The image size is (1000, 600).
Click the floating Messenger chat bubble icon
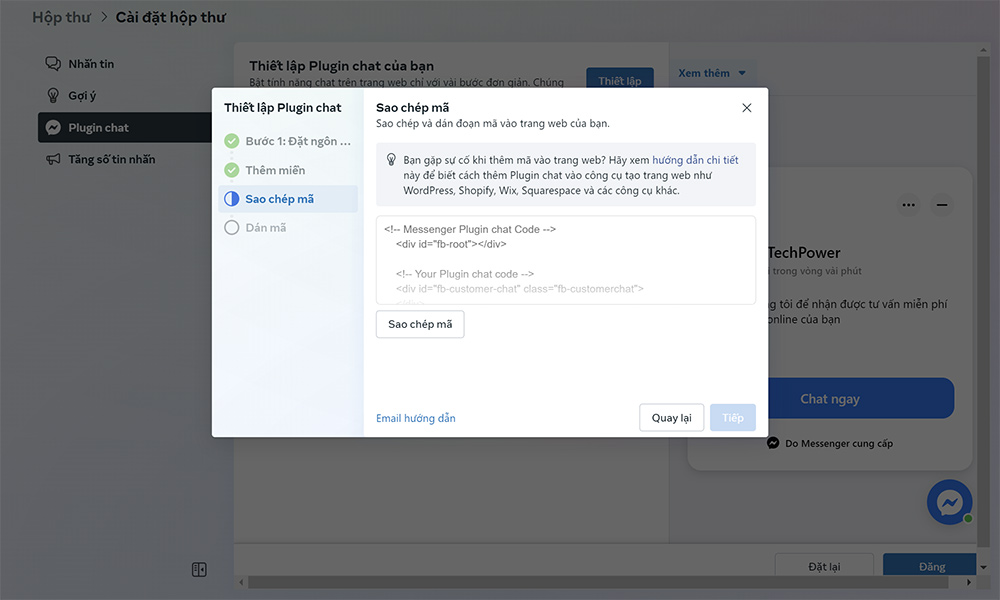point(949,502)
